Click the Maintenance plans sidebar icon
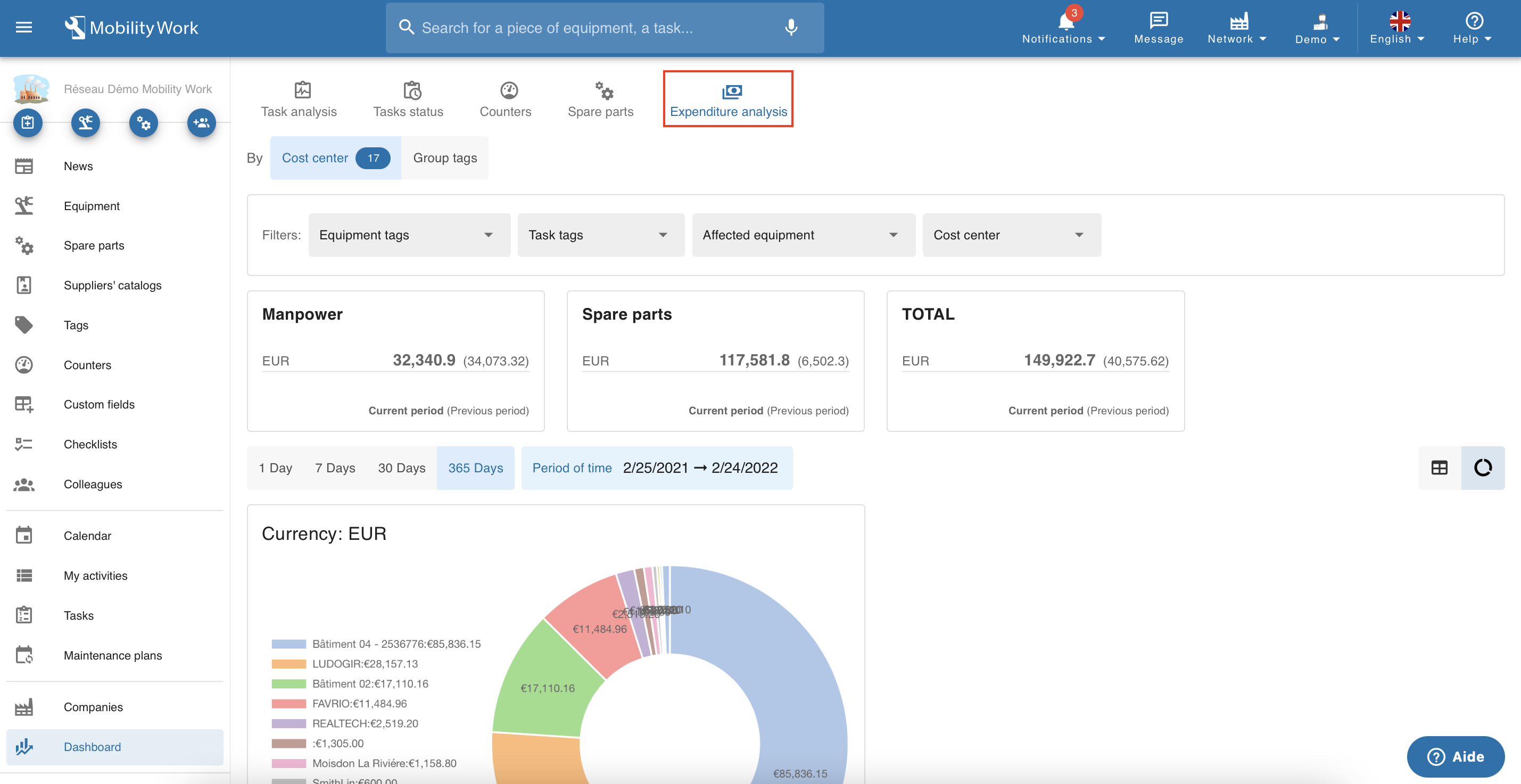 (x=23, y=655)
